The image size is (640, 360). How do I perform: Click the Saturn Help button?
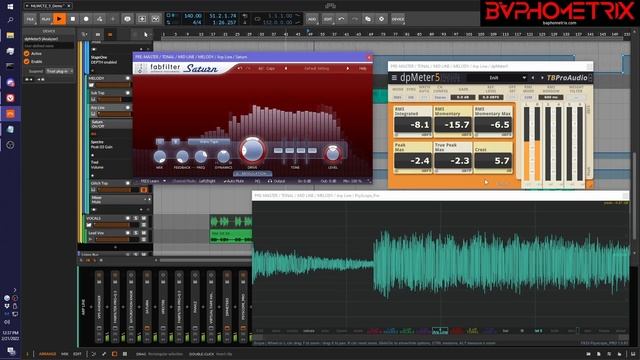362,69
